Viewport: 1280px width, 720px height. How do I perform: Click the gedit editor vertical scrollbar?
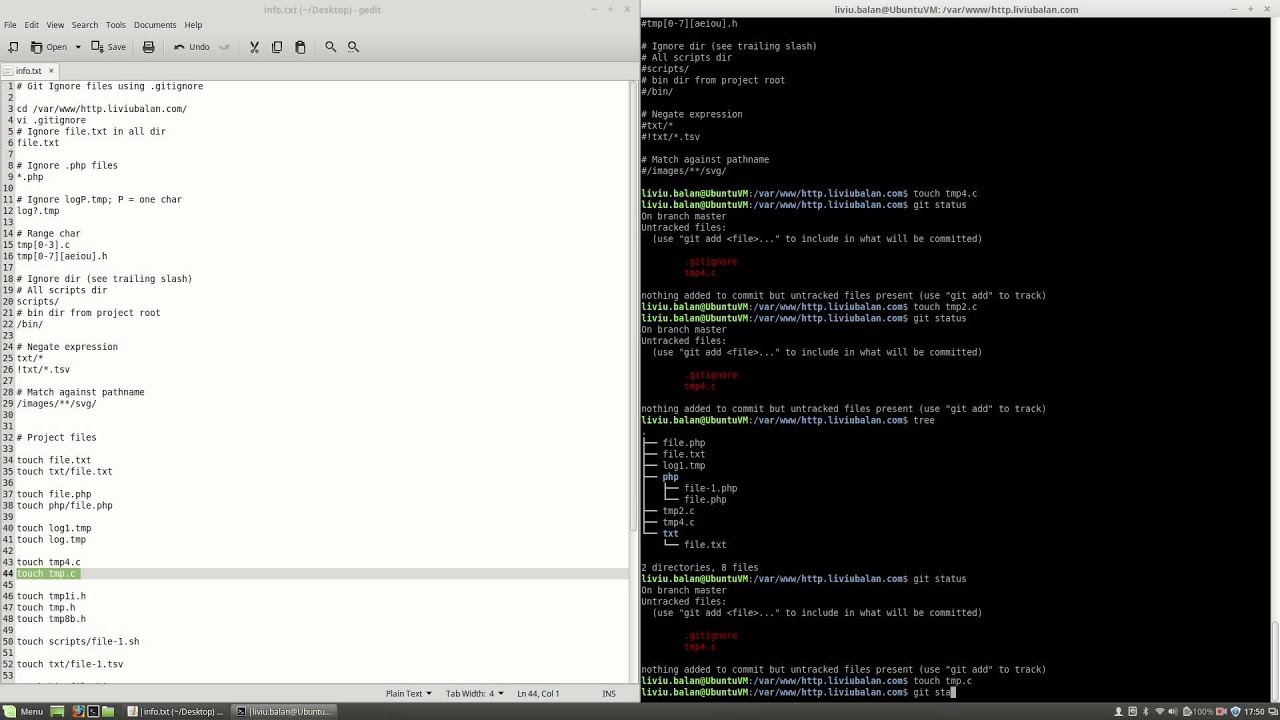click(633, 305)
